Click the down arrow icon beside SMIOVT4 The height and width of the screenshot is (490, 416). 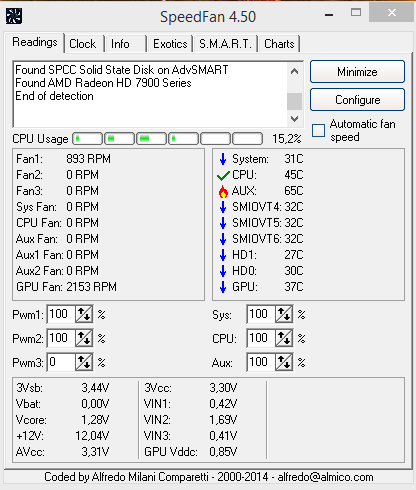tap(223, 207)
